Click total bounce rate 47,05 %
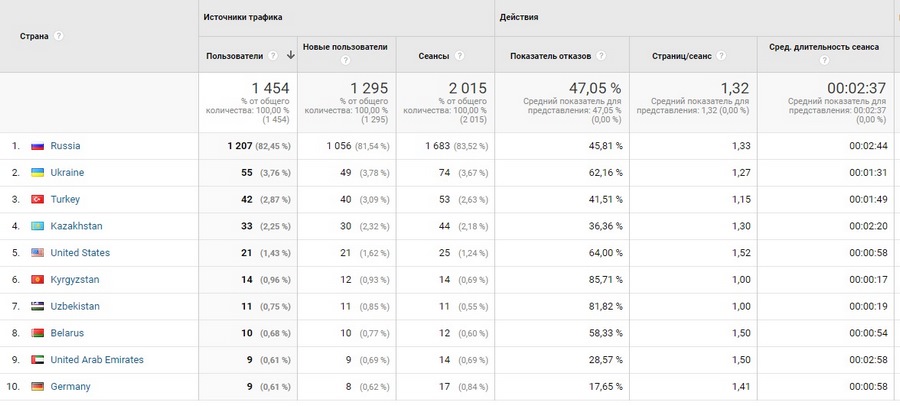900x406 pixels. click(595, 88)
